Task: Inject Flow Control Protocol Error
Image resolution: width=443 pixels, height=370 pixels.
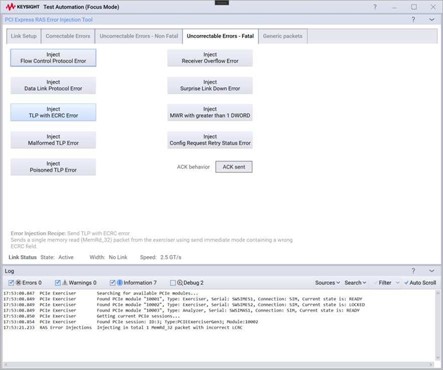Action: (53, 58)
